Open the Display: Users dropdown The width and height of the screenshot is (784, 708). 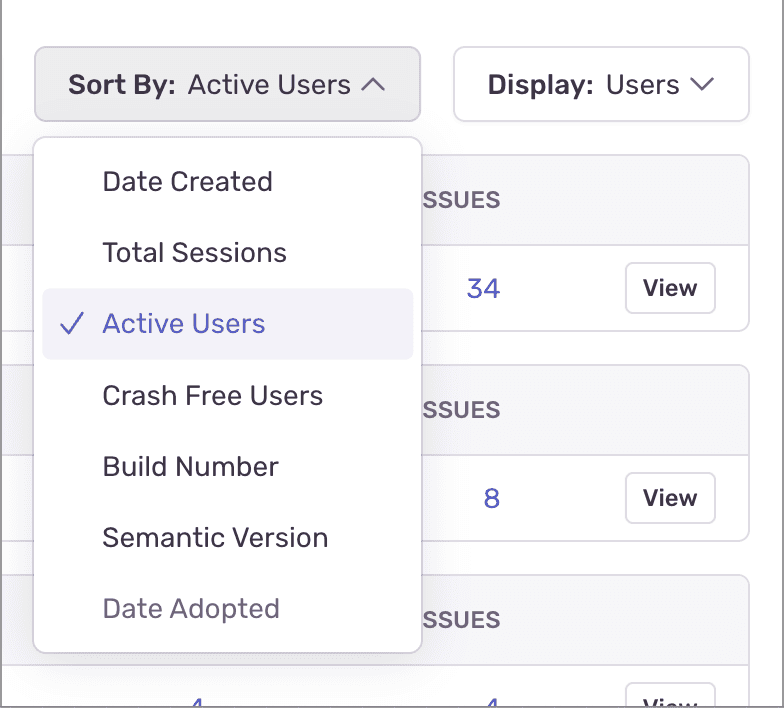tap(600, 85)
